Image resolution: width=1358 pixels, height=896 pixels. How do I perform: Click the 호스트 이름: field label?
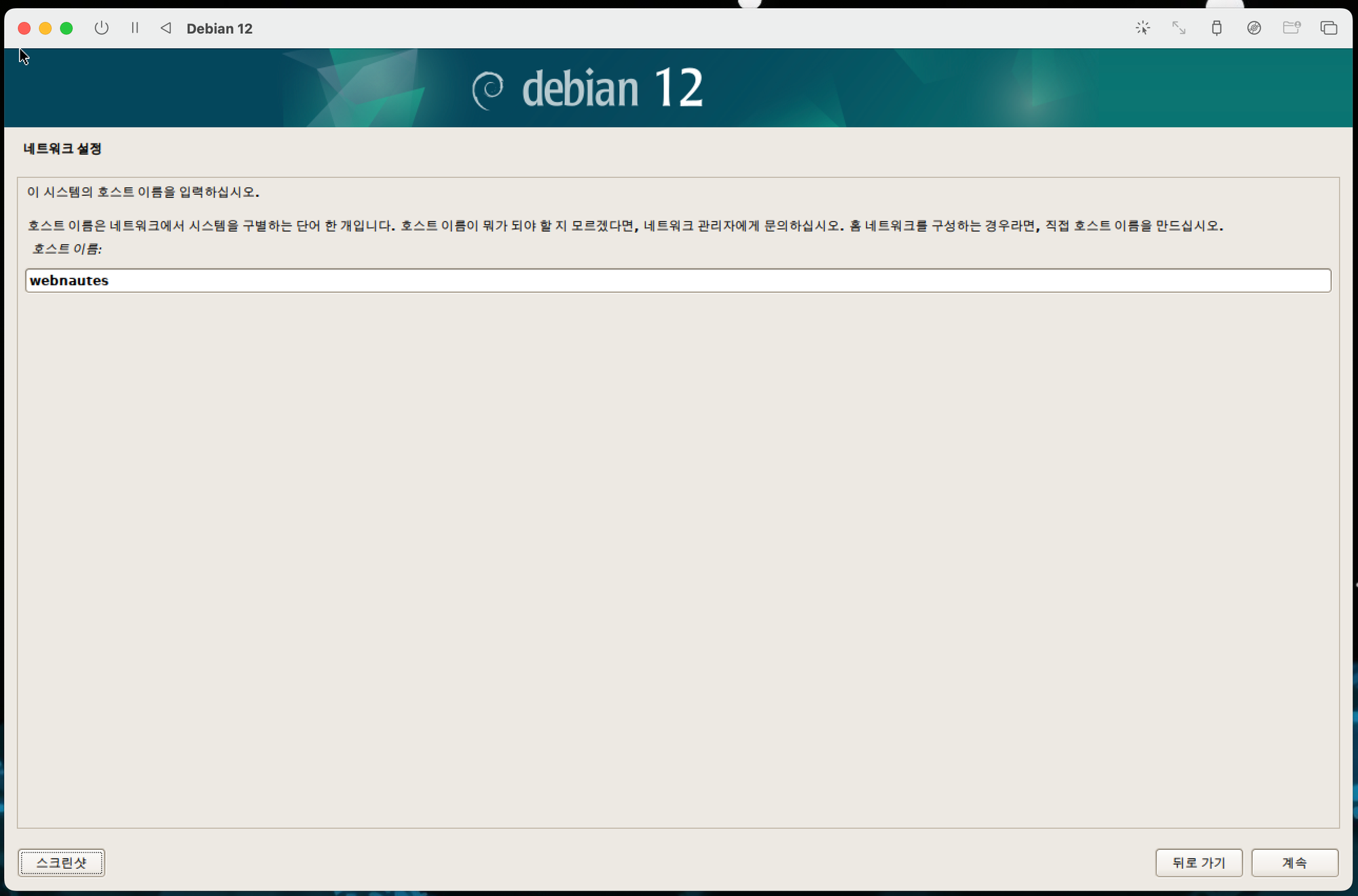pyautogui.click(x=67, y=248)
